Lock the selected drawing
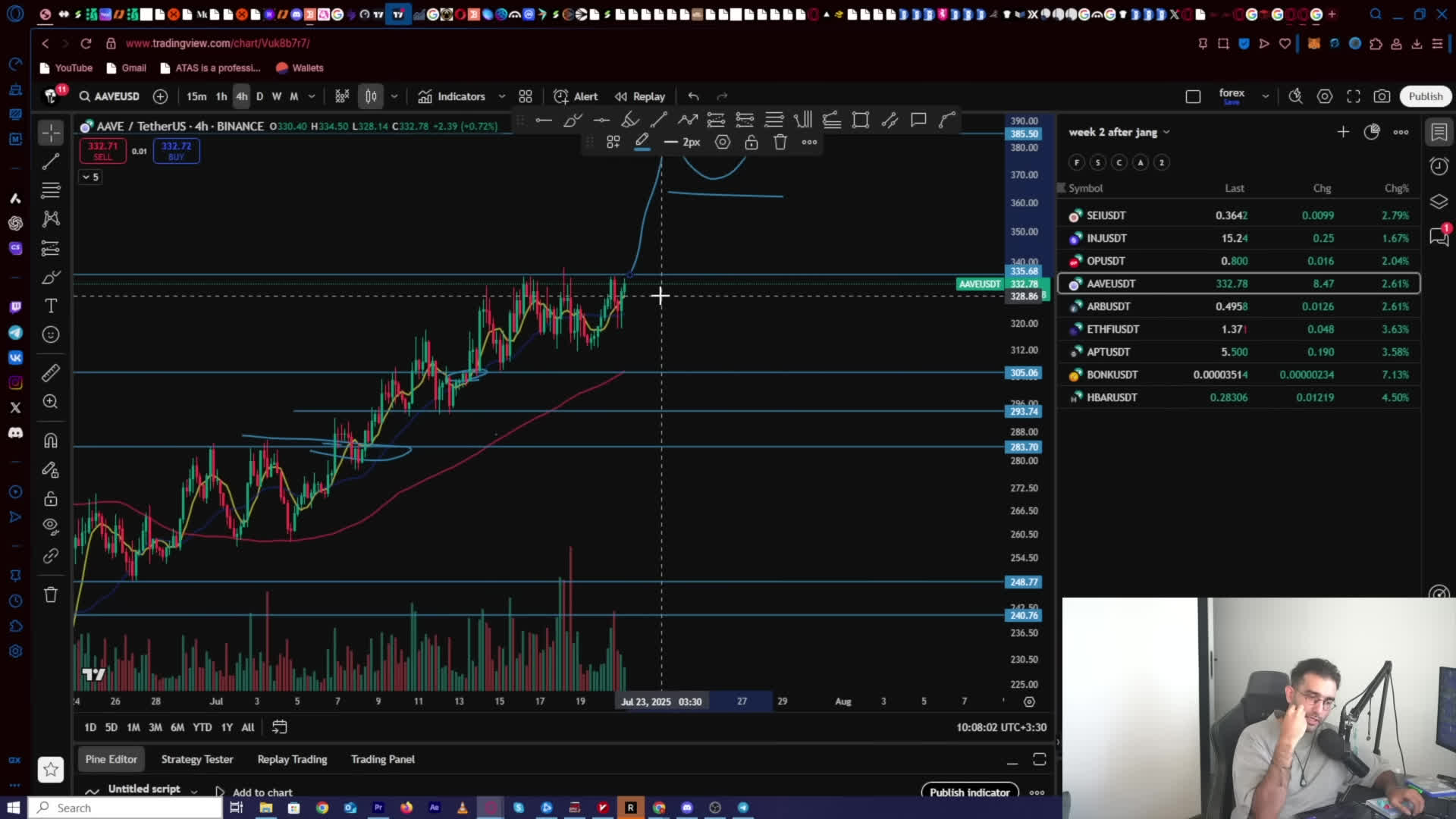 [752, 142]
